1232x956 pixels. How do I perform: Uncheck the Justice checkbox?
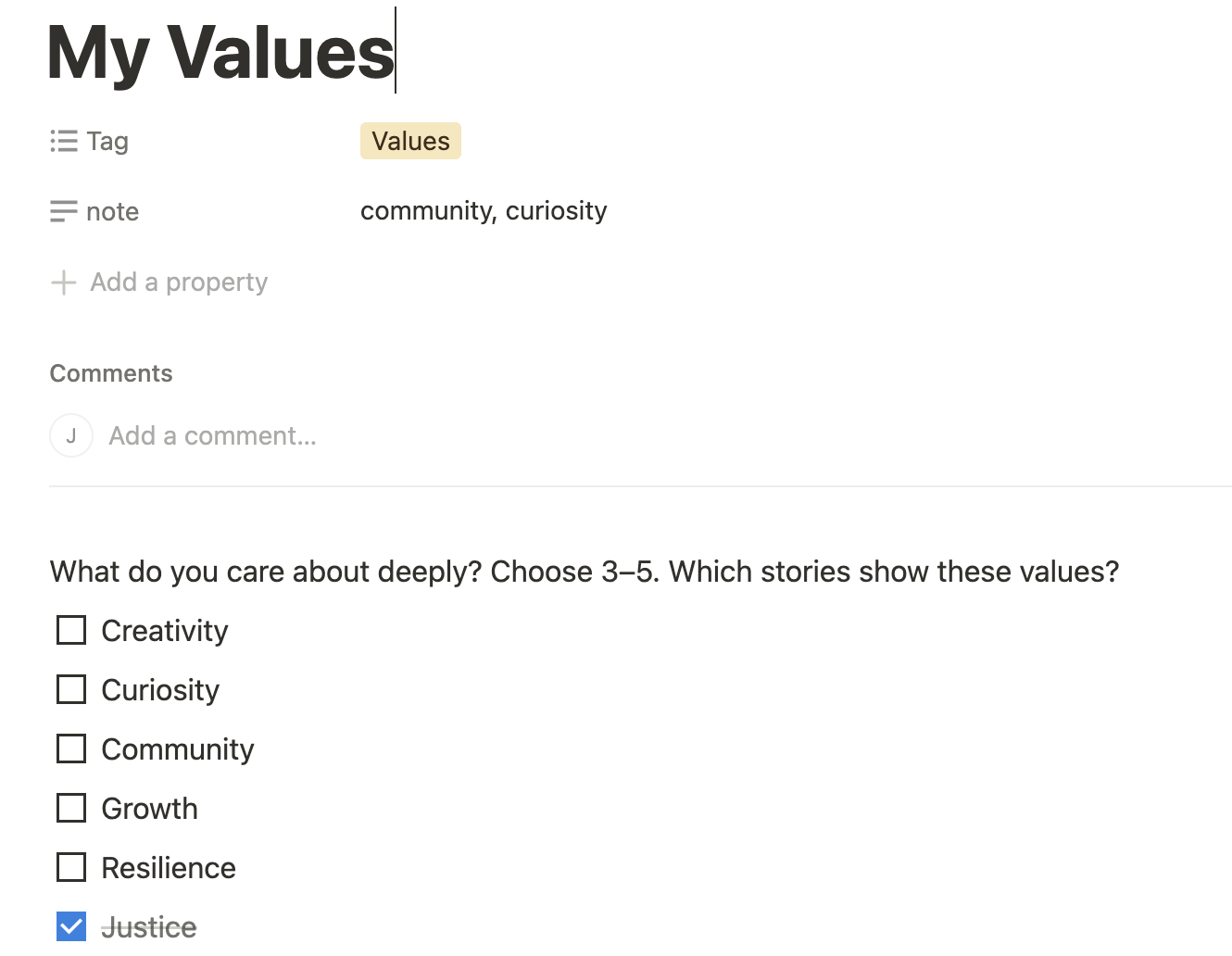tap(71, 926)
